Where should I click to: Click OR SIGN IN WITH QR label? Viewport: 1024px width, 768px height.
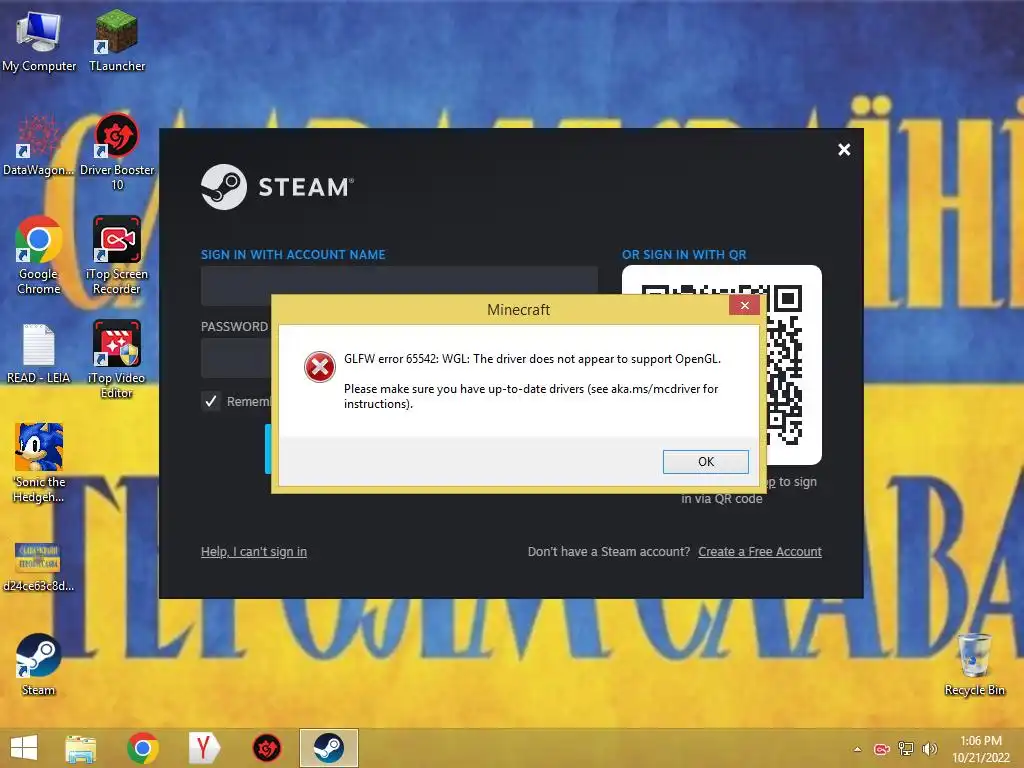[684, 255]
